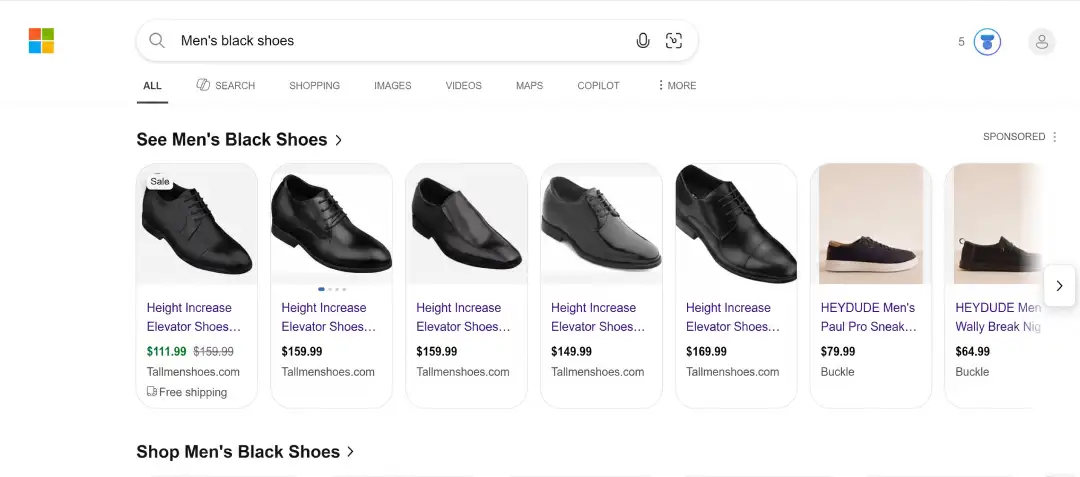Open HEYDUDE Men's Wally Break link
Image resolution: width=1080 pixels, height=477 pixels.
click(998, 317)
